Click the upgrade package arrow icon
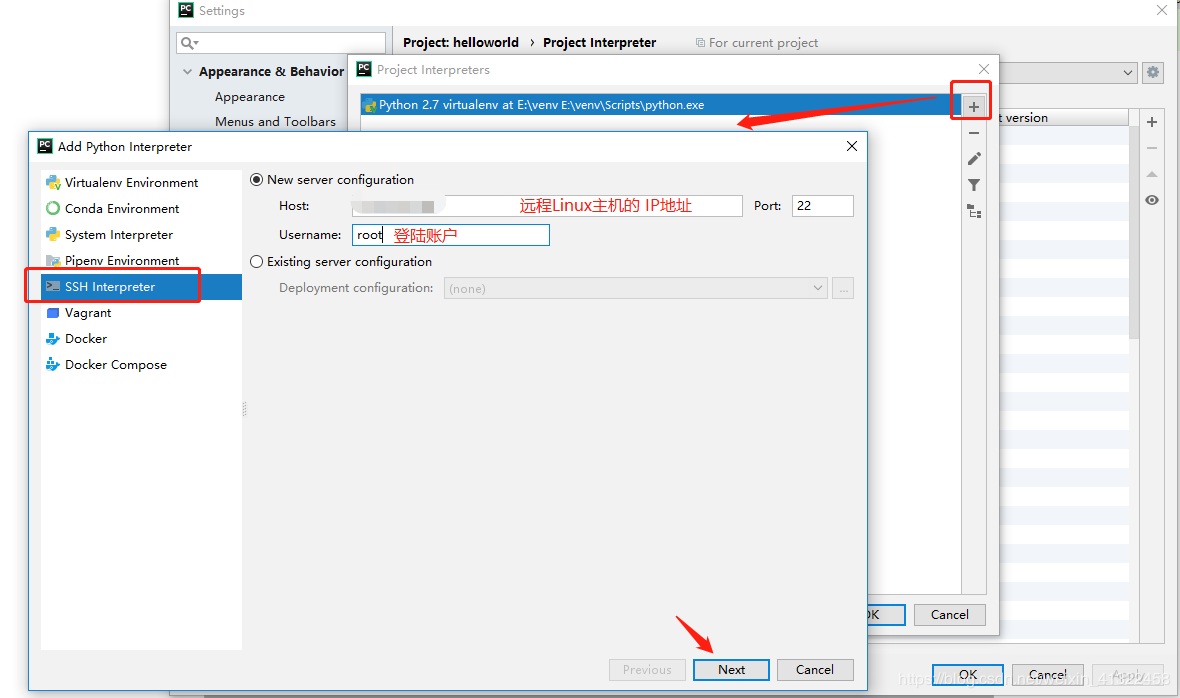Screen dimensions: 1180x698 [x=1151, y=173]
